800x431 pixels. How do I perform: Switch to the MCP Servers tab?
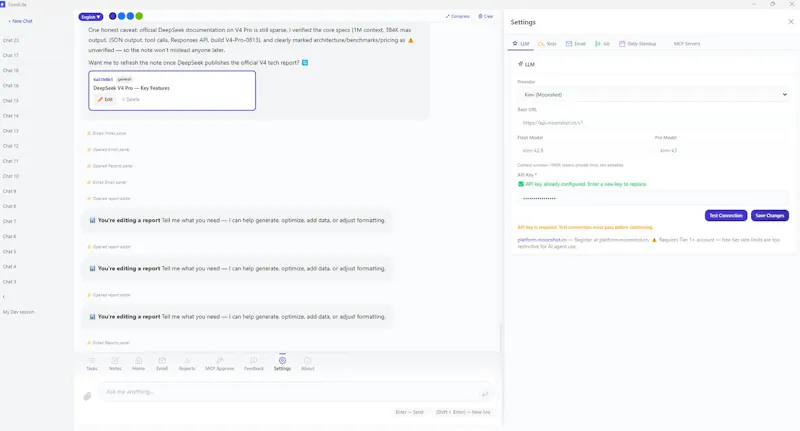click(686, 44)
